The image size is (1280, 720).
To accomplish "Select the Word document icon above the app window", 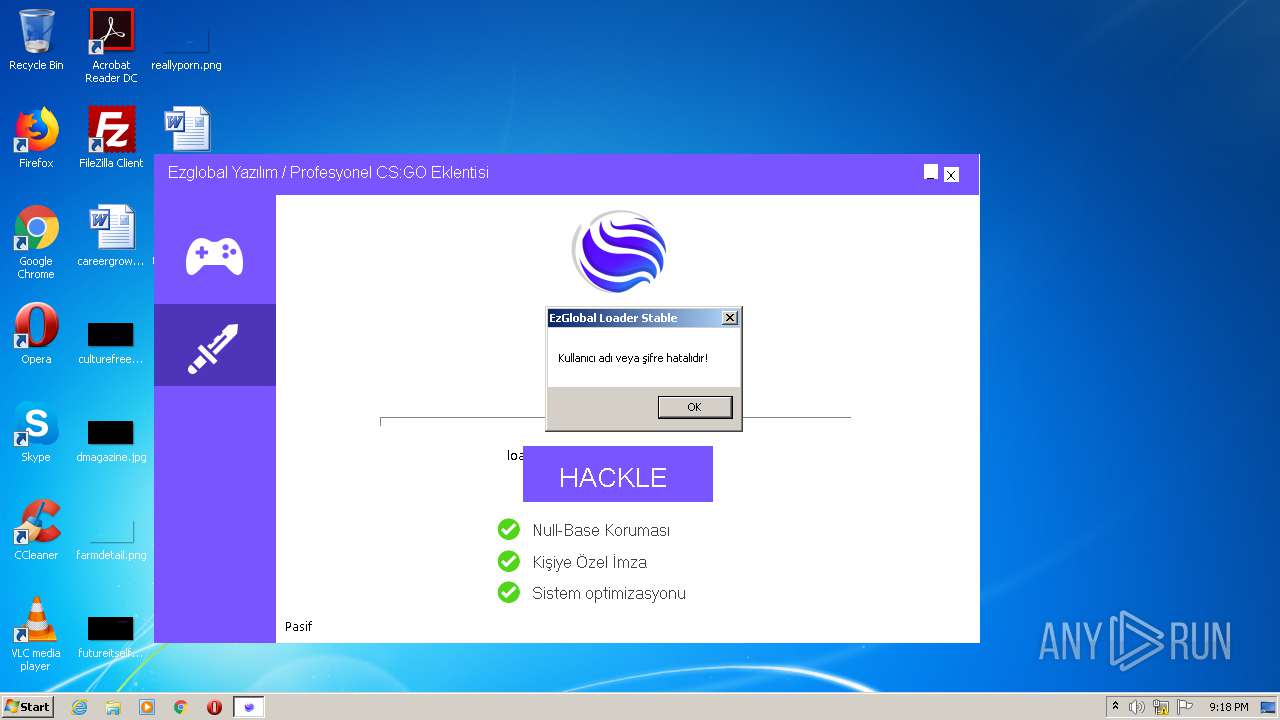I will point(187,129).
